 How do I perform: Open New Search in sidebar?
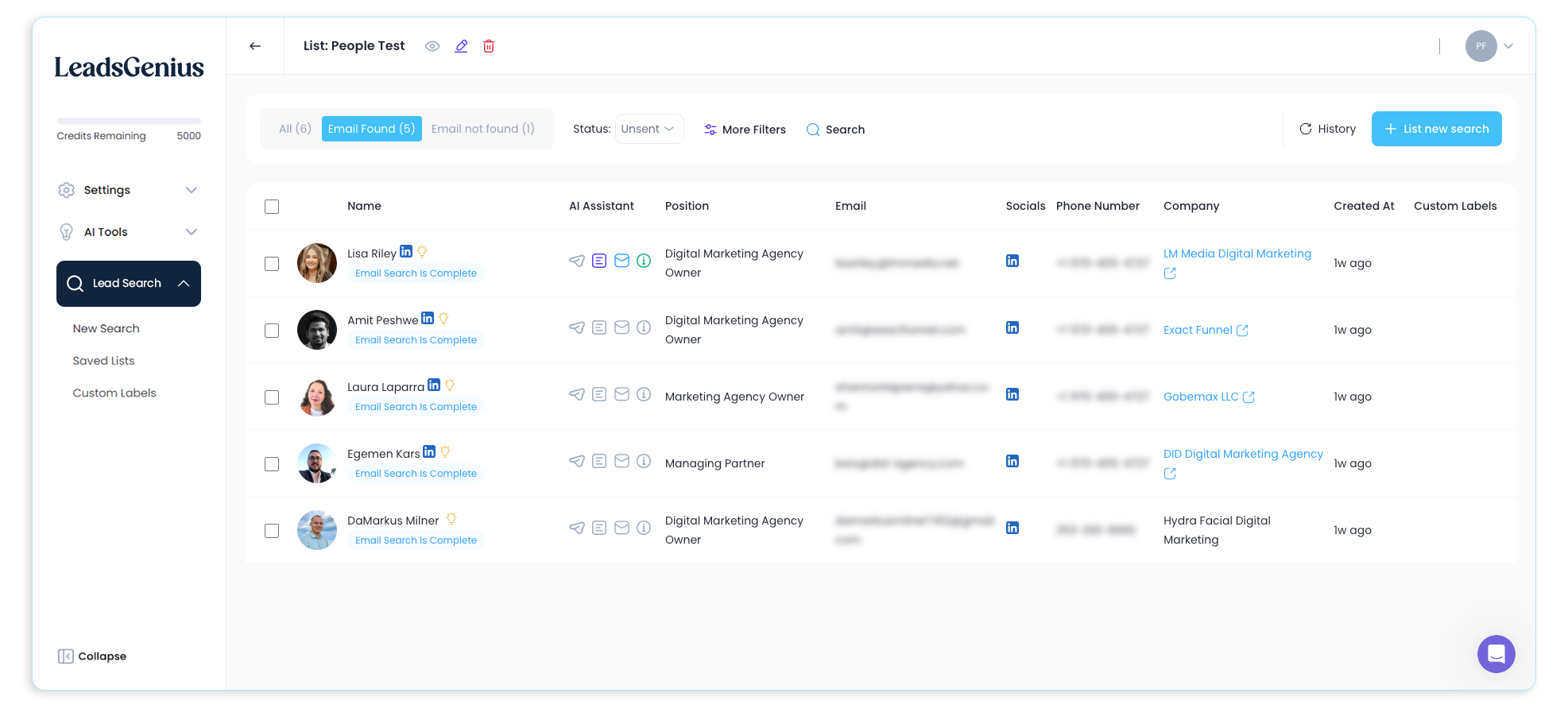point(106,328)
